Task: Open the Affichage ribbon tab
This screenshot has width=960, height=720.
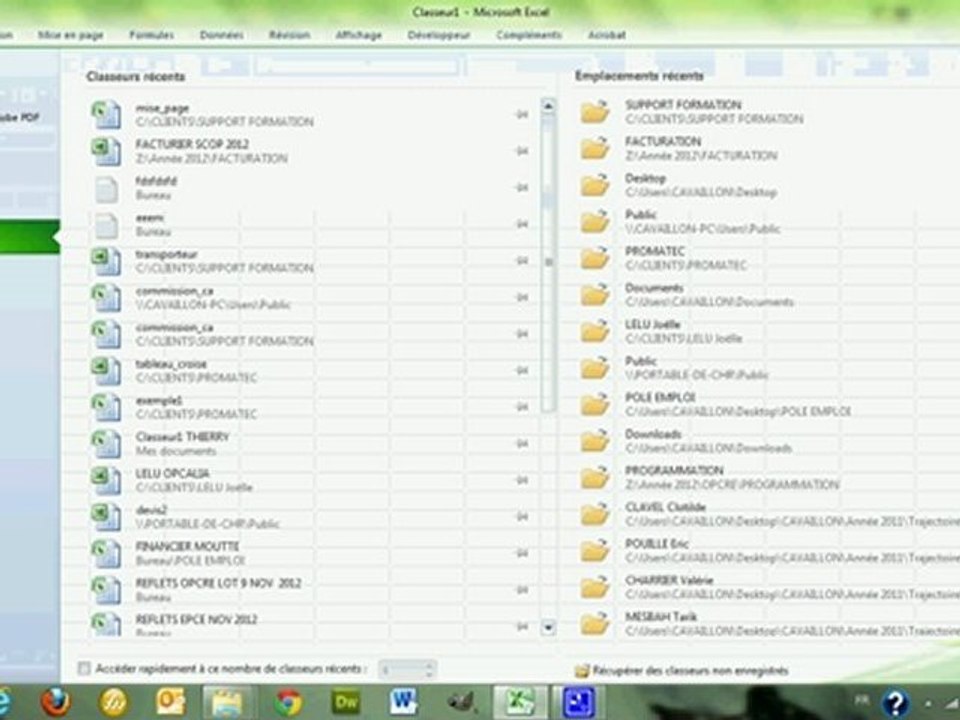Action: (358, 35)
